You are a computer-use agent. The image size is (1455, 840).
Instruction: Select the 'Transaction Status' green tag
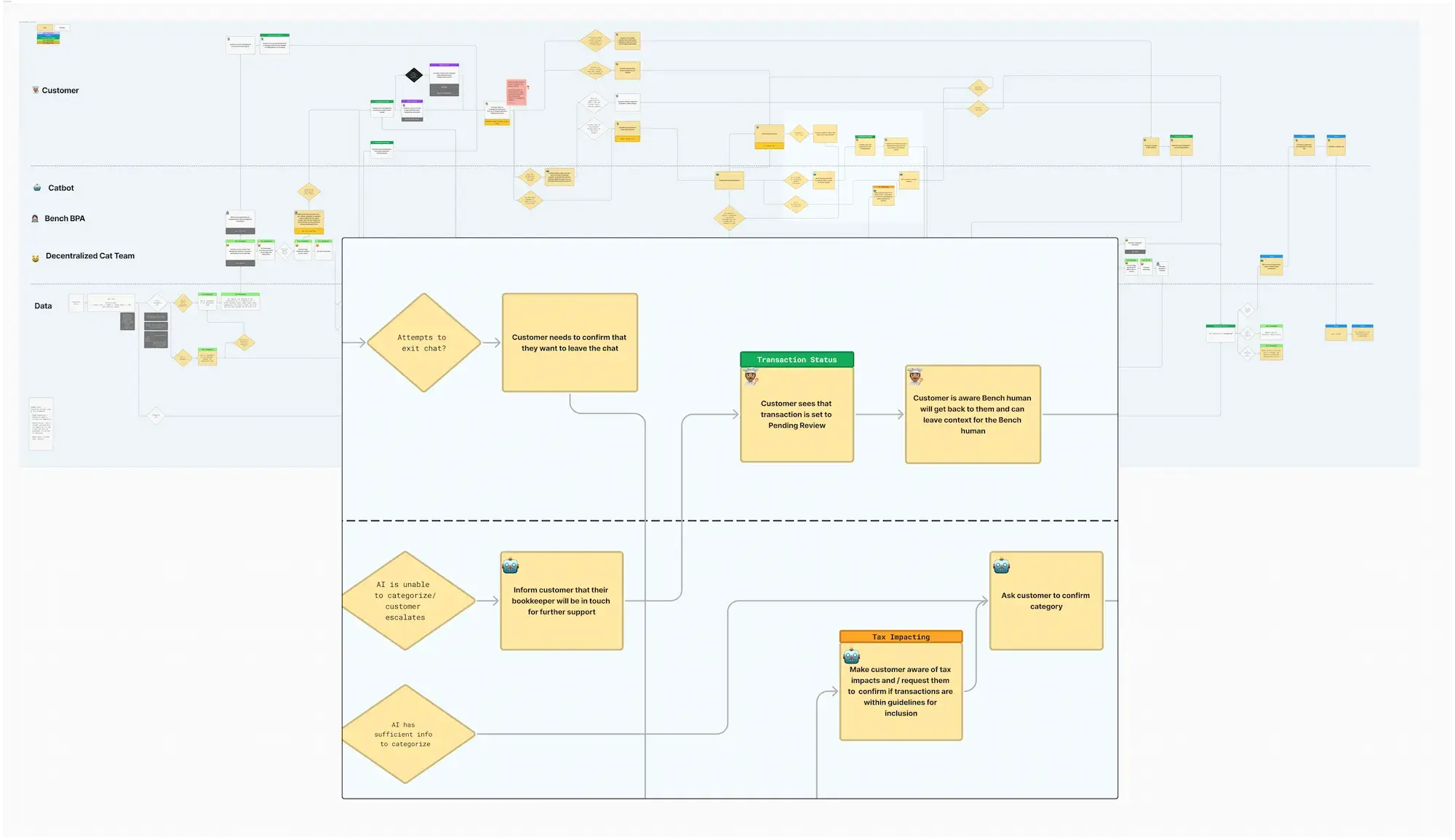click(x=797, y=359)
